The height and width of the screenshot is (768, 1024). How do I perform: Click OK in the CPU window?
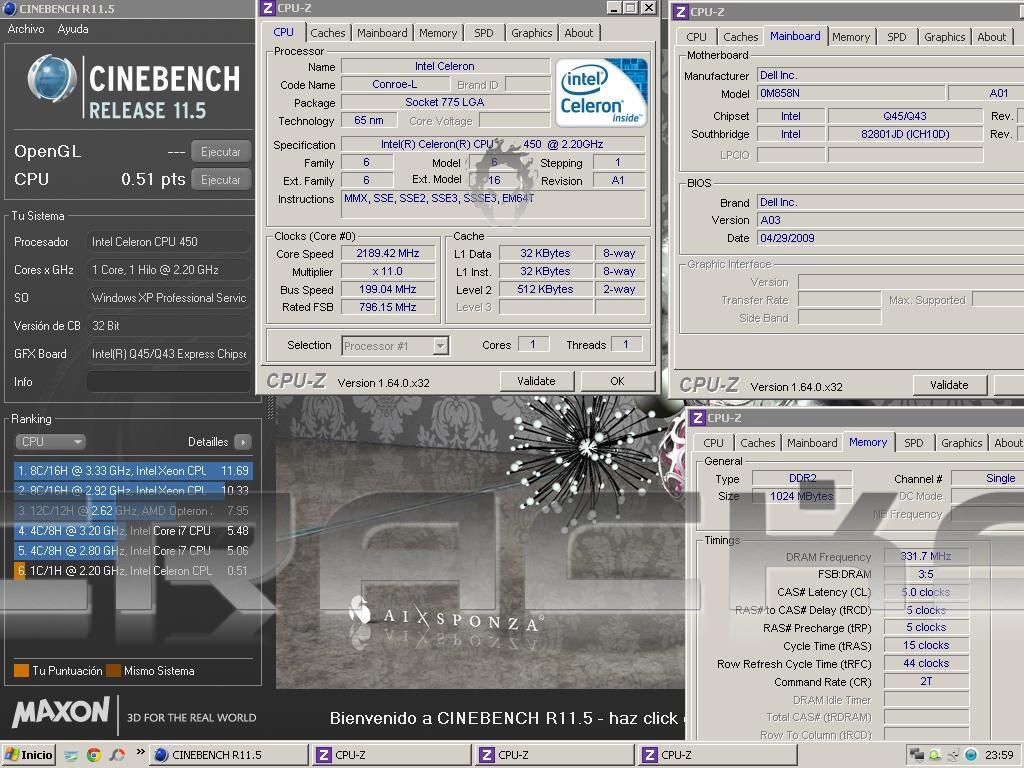tap(617, 381)
